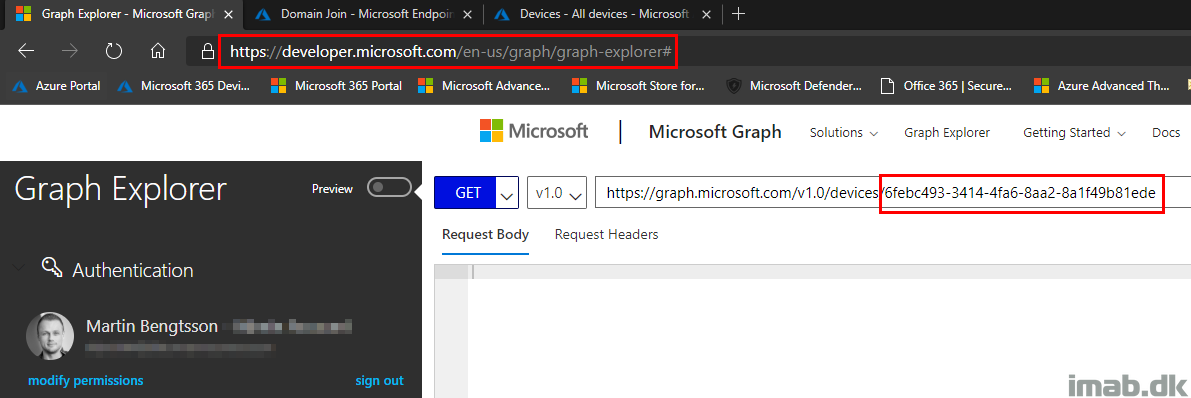
Task: Open Azure Advanced Th... bookmark
Action: coord(1101,86)
